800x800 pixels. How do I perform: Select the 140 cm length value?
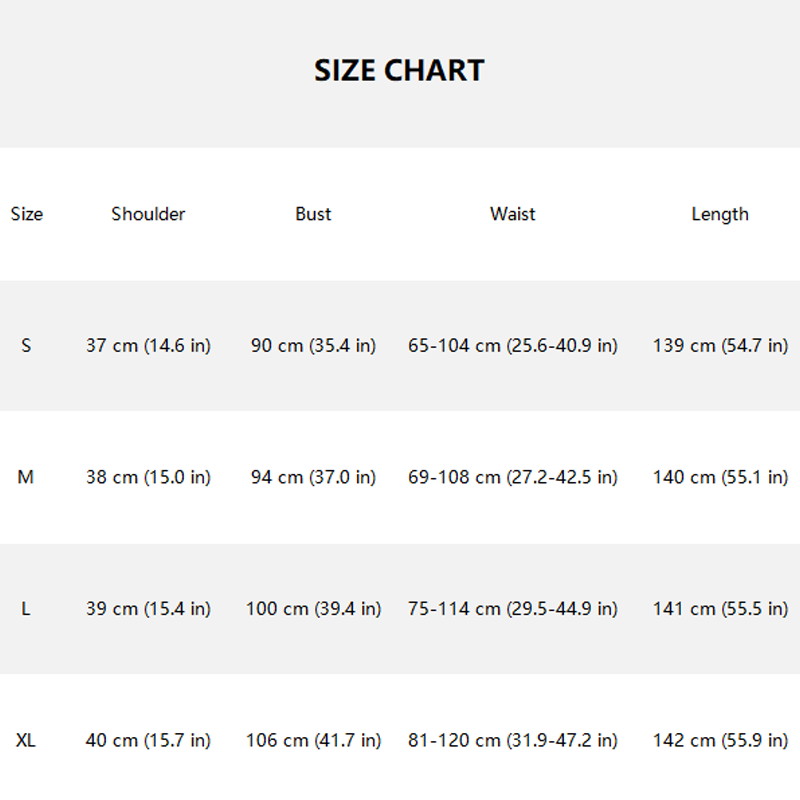720,478
